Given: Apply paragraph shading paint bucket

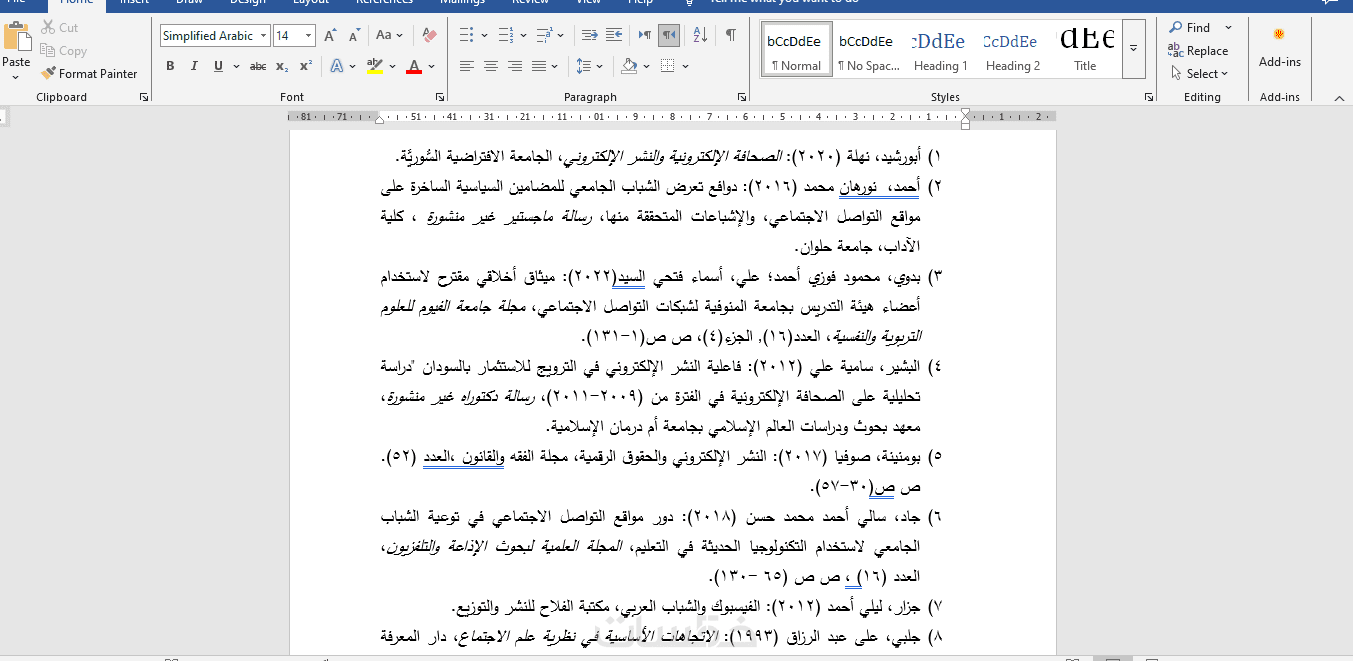Looking at the screenshot, I should [x=629, y=67].
